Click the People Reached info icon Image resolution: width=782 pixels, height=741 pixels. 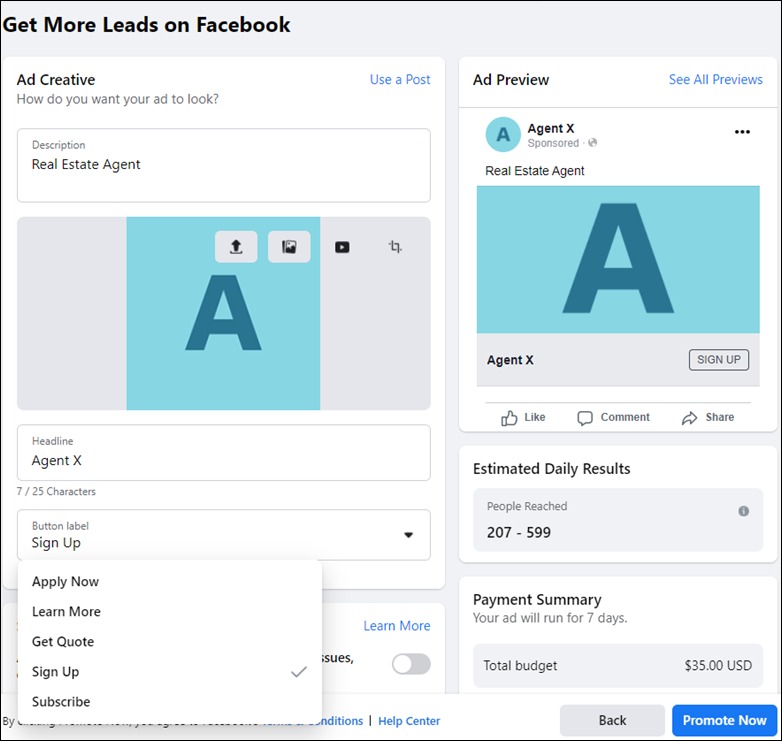[x=743, y=511]
